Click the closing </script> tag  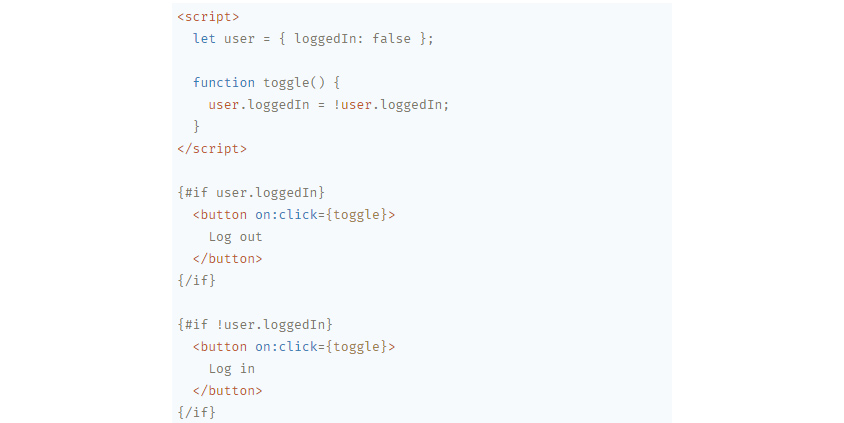coord(212,148)
